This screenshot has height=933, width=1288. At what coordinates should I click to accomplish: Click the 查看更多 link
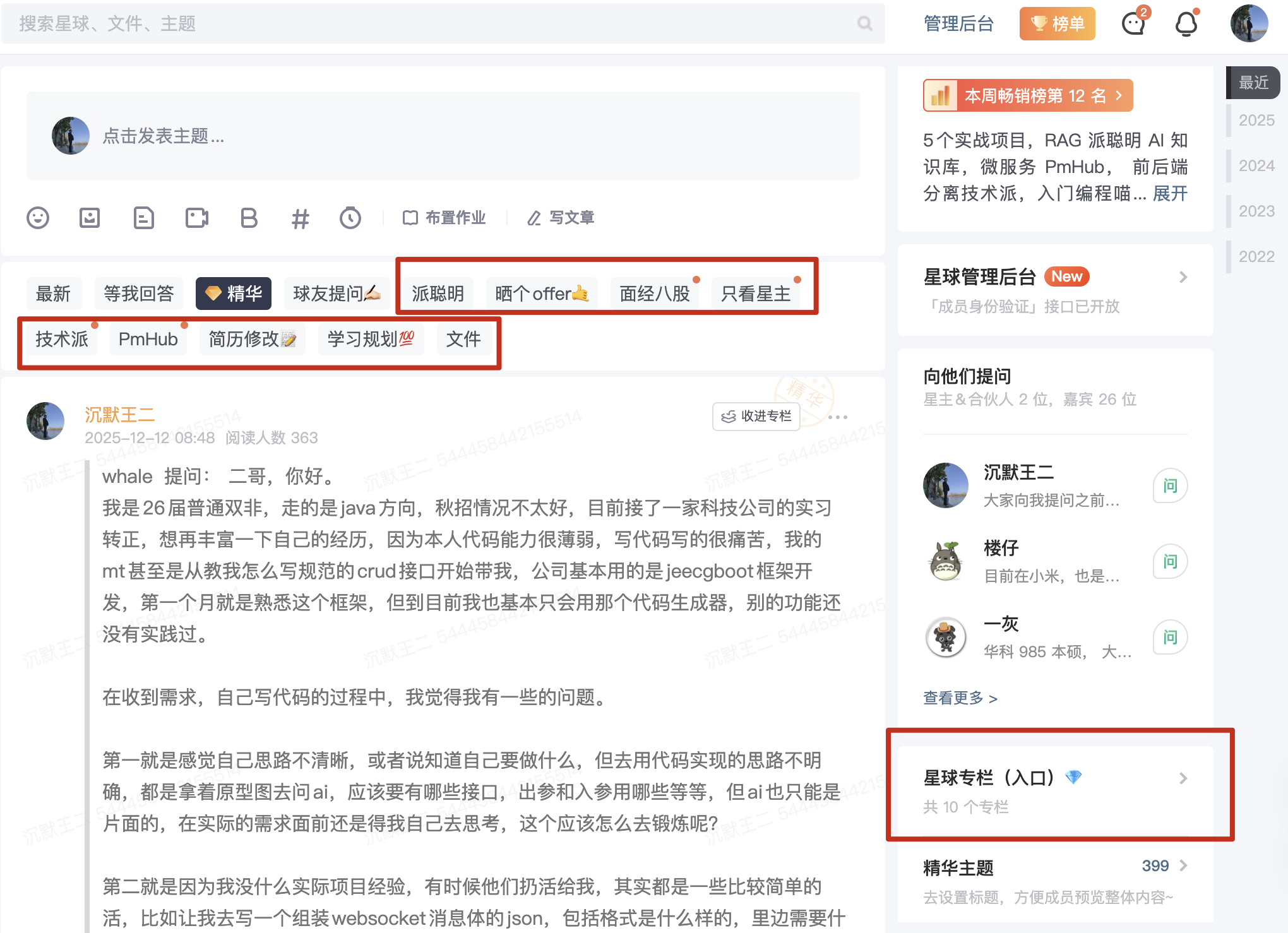tap(960, 698)
